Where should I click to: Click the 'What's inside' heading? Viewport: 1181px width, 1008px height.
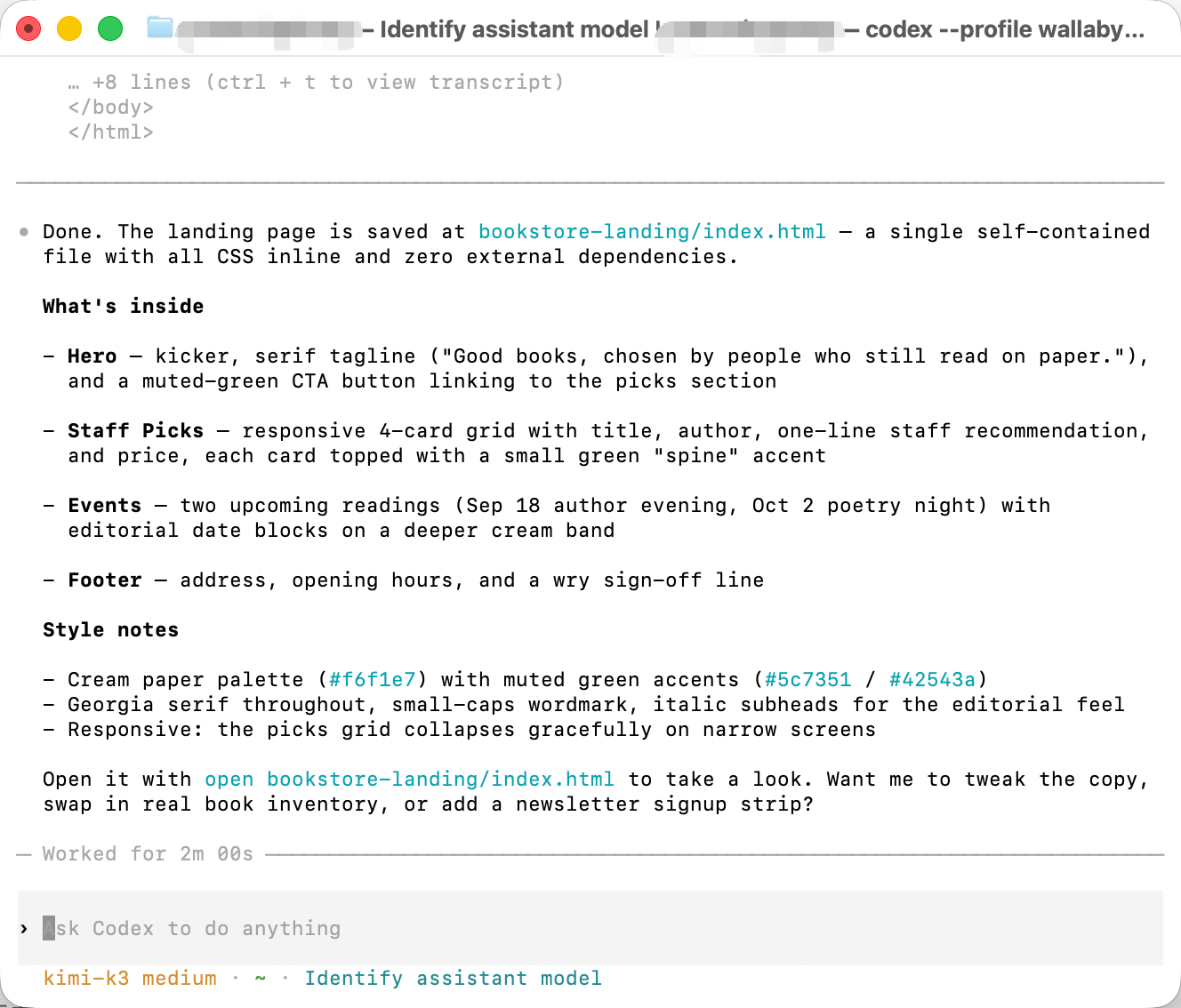click(123, 307)
